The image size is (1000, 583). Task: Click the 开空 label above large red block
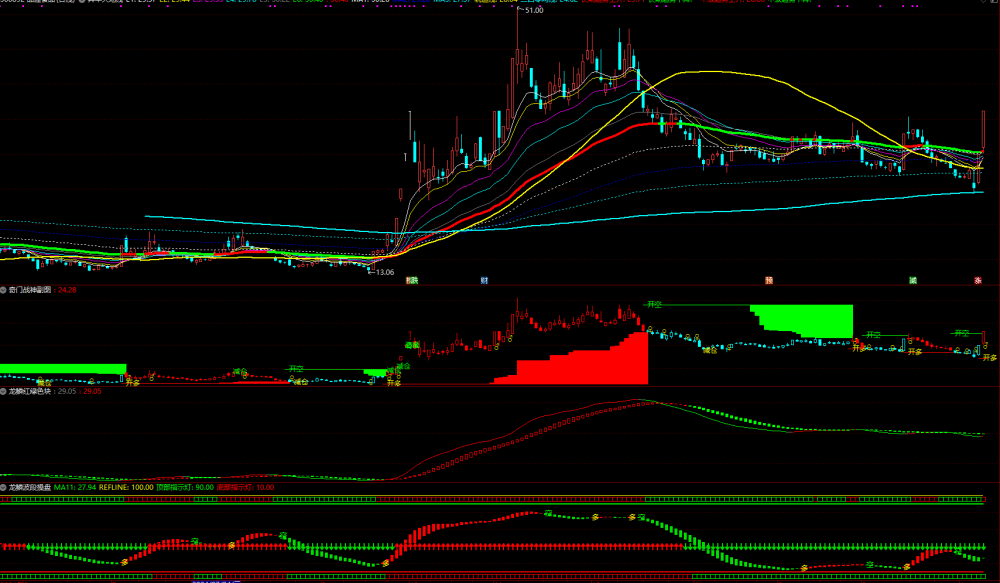coord(654,305)
